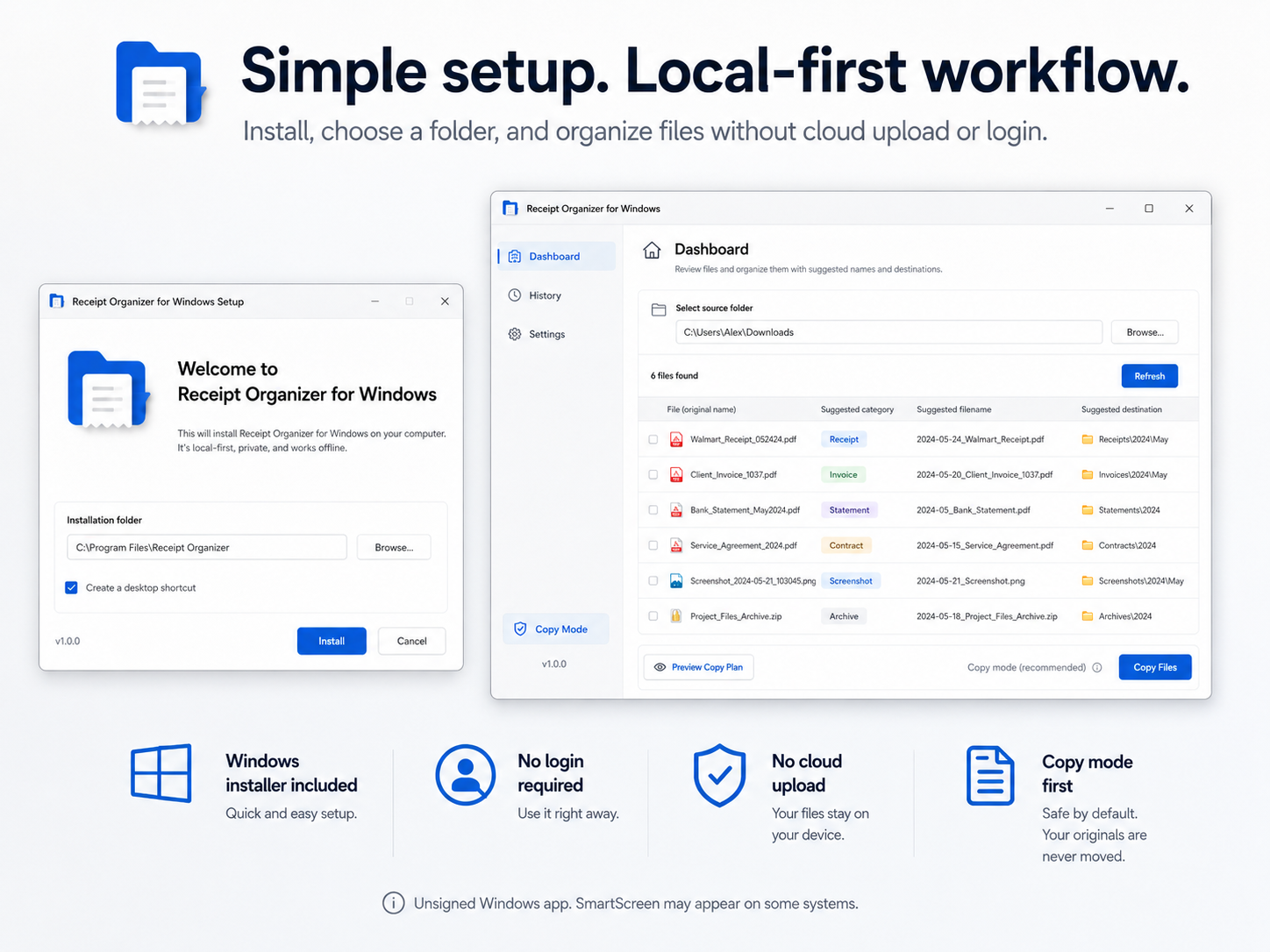This screenshot has height=952, width=1270.
Task: Uncheck Create a desktop shortcut
Action: (x=71, y=587)
